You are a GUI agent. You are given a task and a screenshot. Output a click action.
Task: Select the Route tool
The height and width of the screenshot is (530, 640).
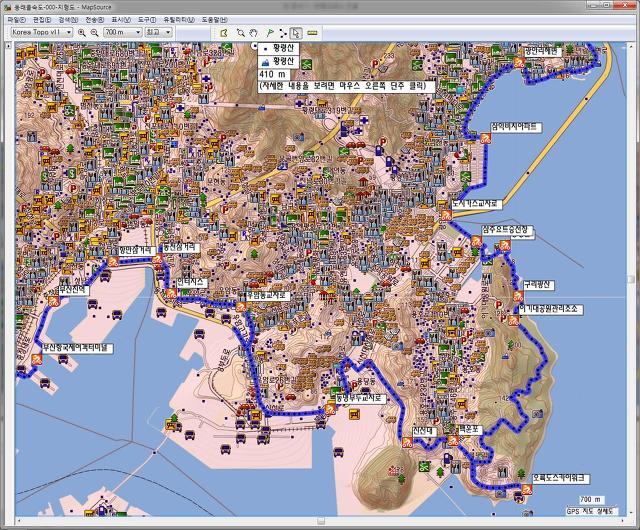[x=283, y=33]
